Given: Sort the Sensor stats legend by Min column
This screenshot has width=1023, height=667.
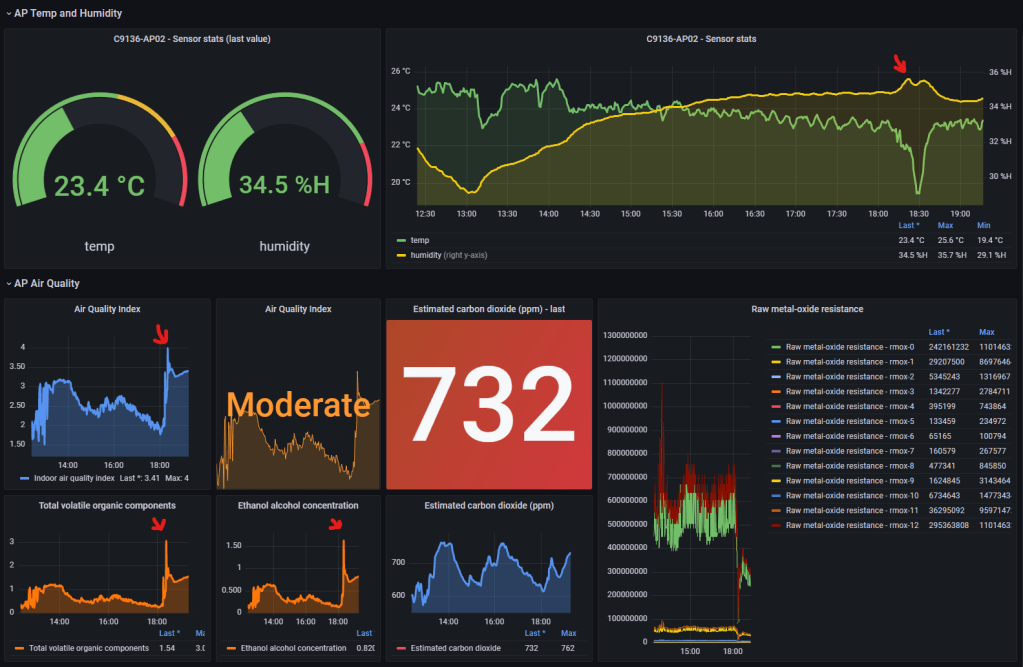Looking at the screenshot, I should click(x=983, y=225).
